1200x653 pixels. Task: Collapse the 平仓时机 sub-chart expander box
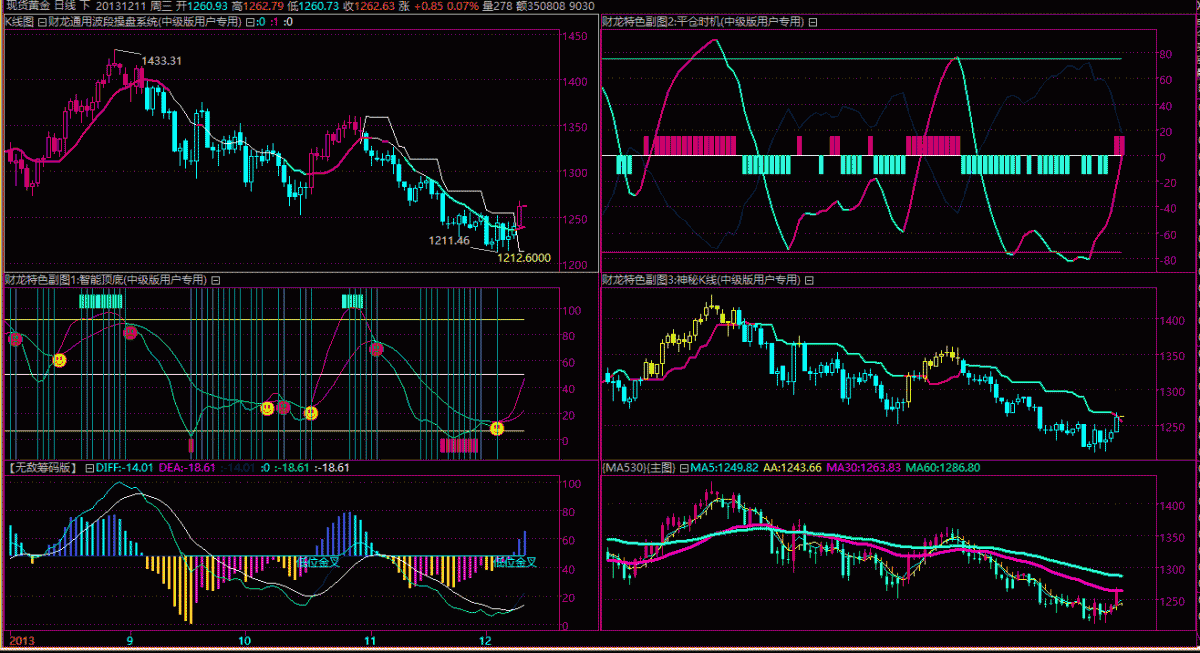pyautogui.click(x=812, y=21)
